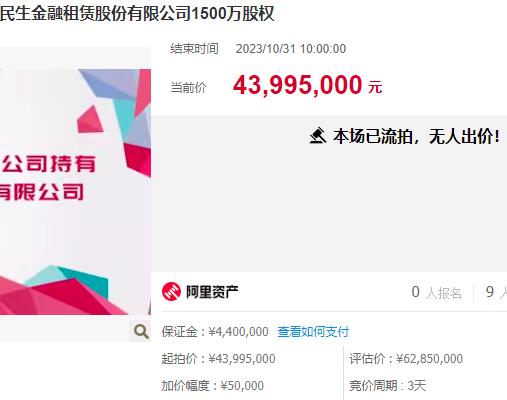The image size is (507, 400).
Task: Click the 结束时间 label
Action: pos(194,49)
